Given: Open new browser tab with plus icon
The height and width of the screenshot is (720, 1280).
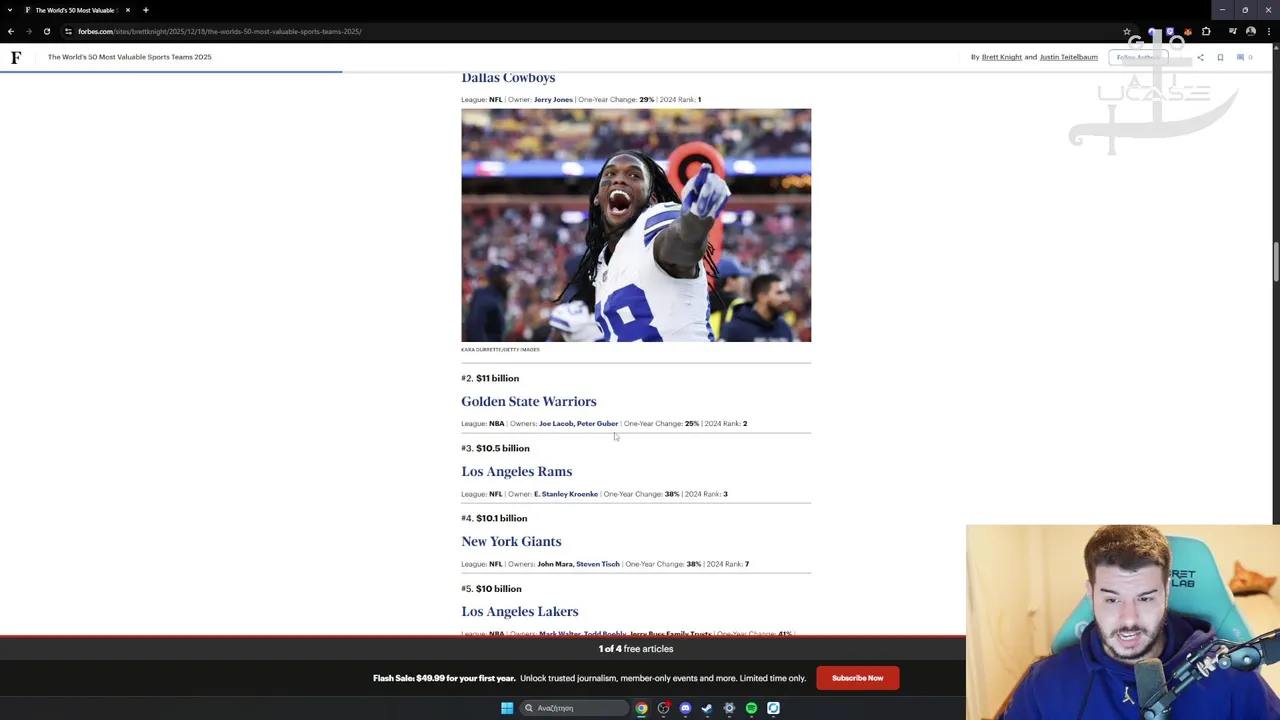Looking at the screenshot, I should point(145,10).
